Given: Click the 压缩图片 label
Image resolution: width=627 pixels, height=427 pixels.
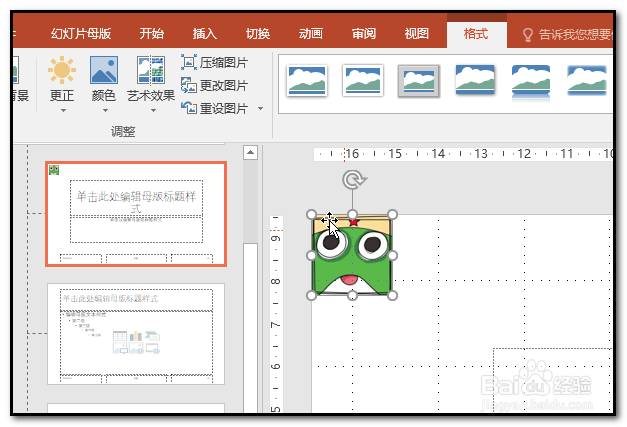Looking at the screenshot, I should (224, 63).
